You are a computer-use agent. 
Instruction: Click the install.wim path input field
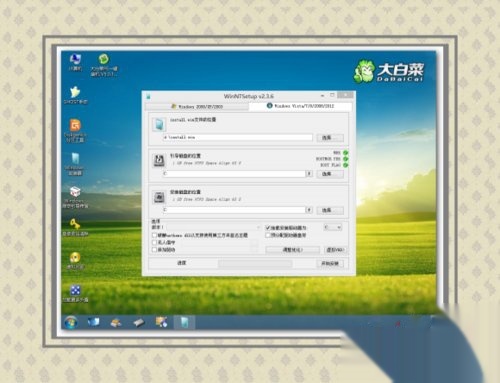click(x=238, y=137)
